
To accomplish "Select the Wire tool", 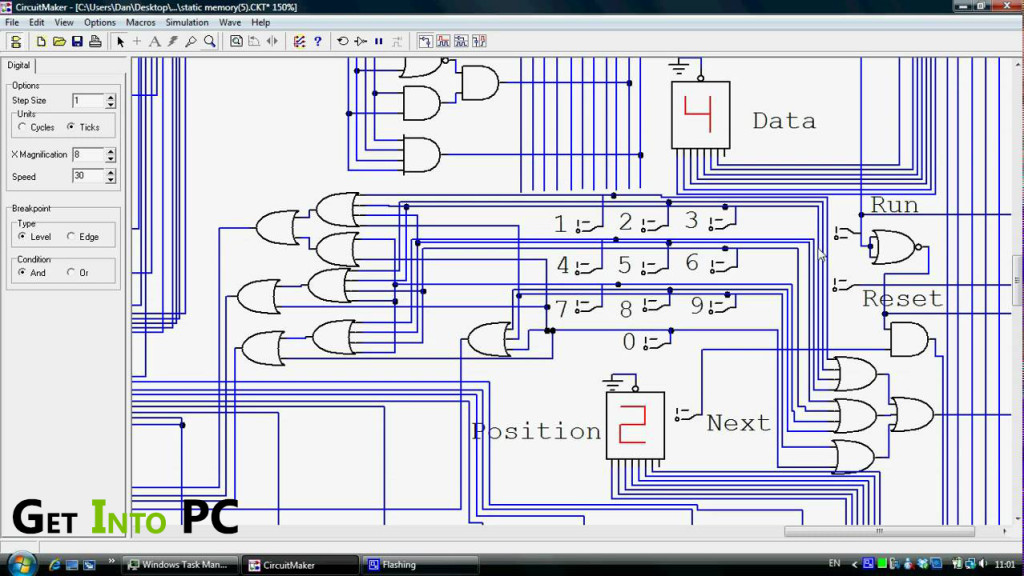I will pyautogui.click(x=137, y=42).
